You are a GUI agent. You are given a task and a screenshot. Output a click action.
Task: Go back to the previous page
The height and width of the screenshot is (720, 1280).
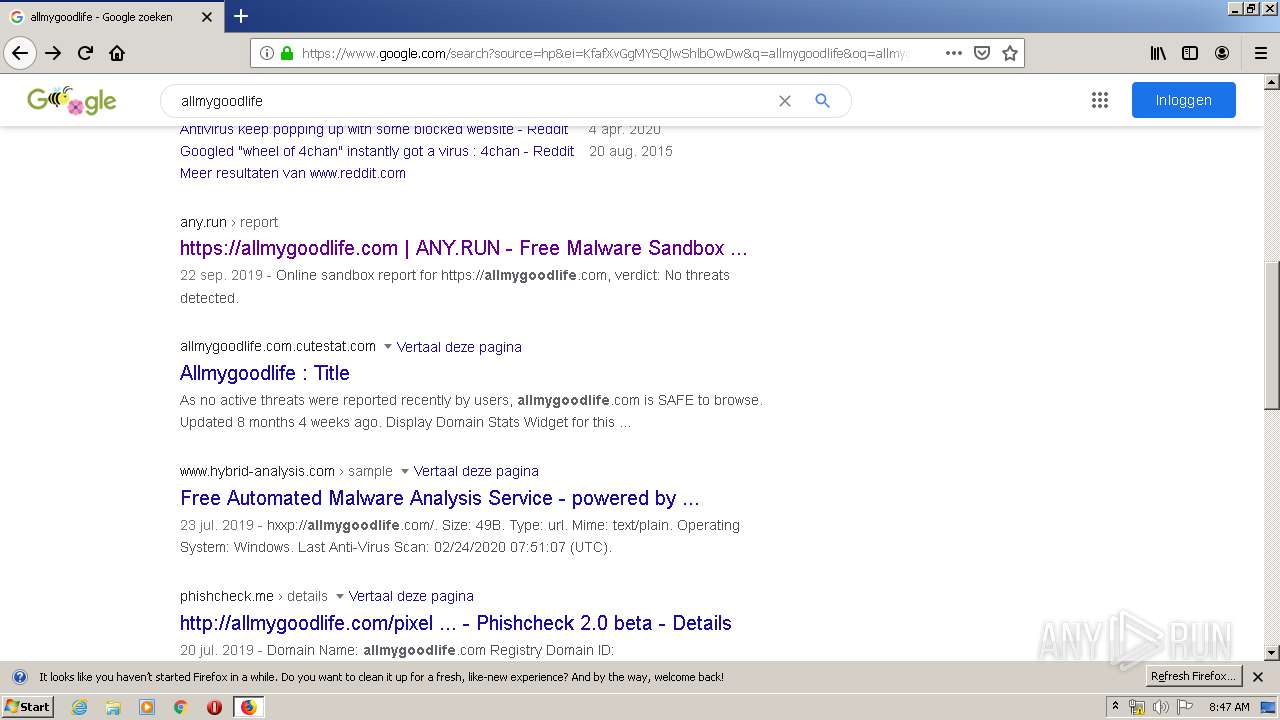(20, 53)
